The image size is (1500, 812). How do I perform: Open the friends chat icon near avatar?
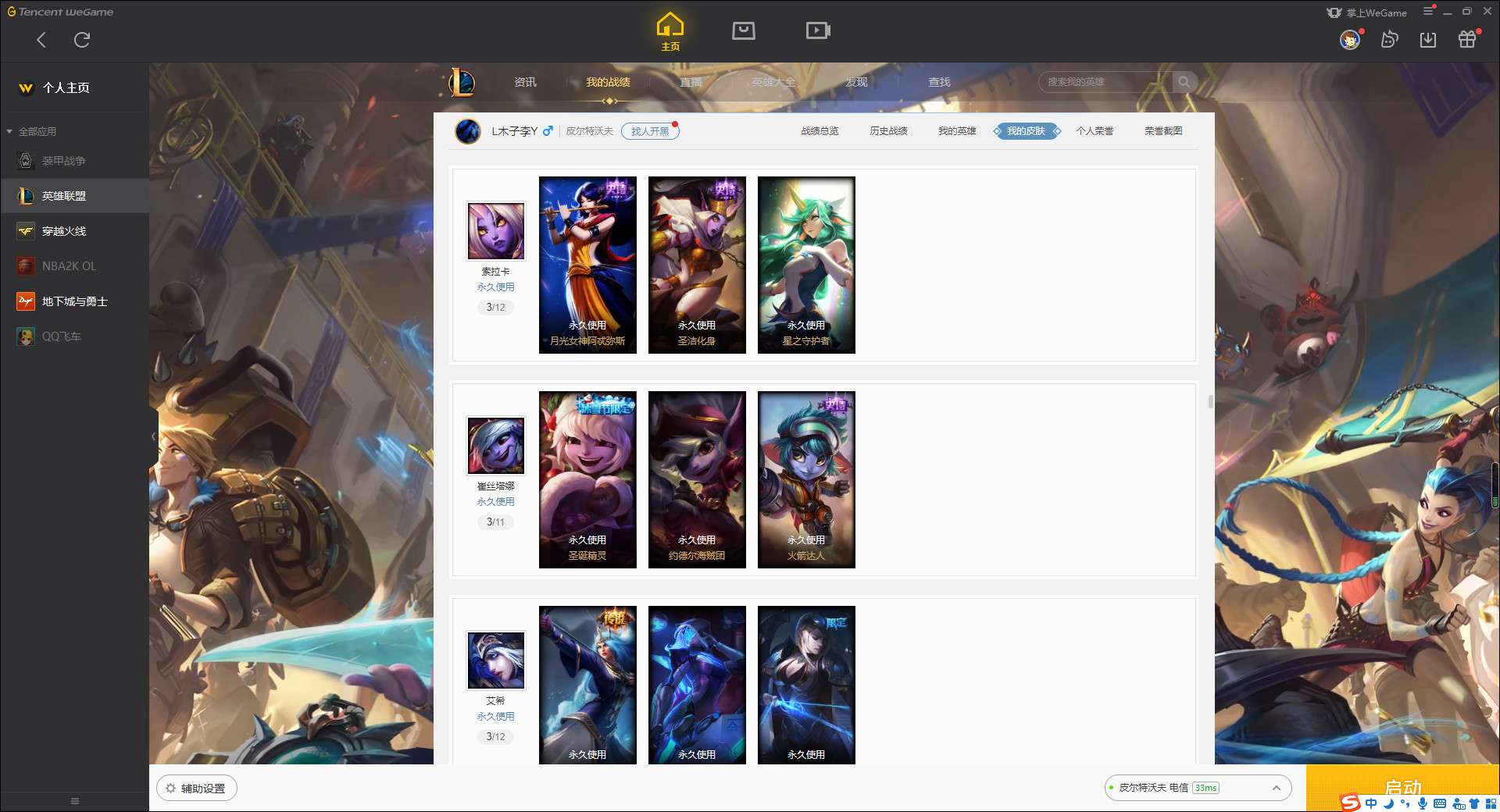click(x=1389, y=40)
